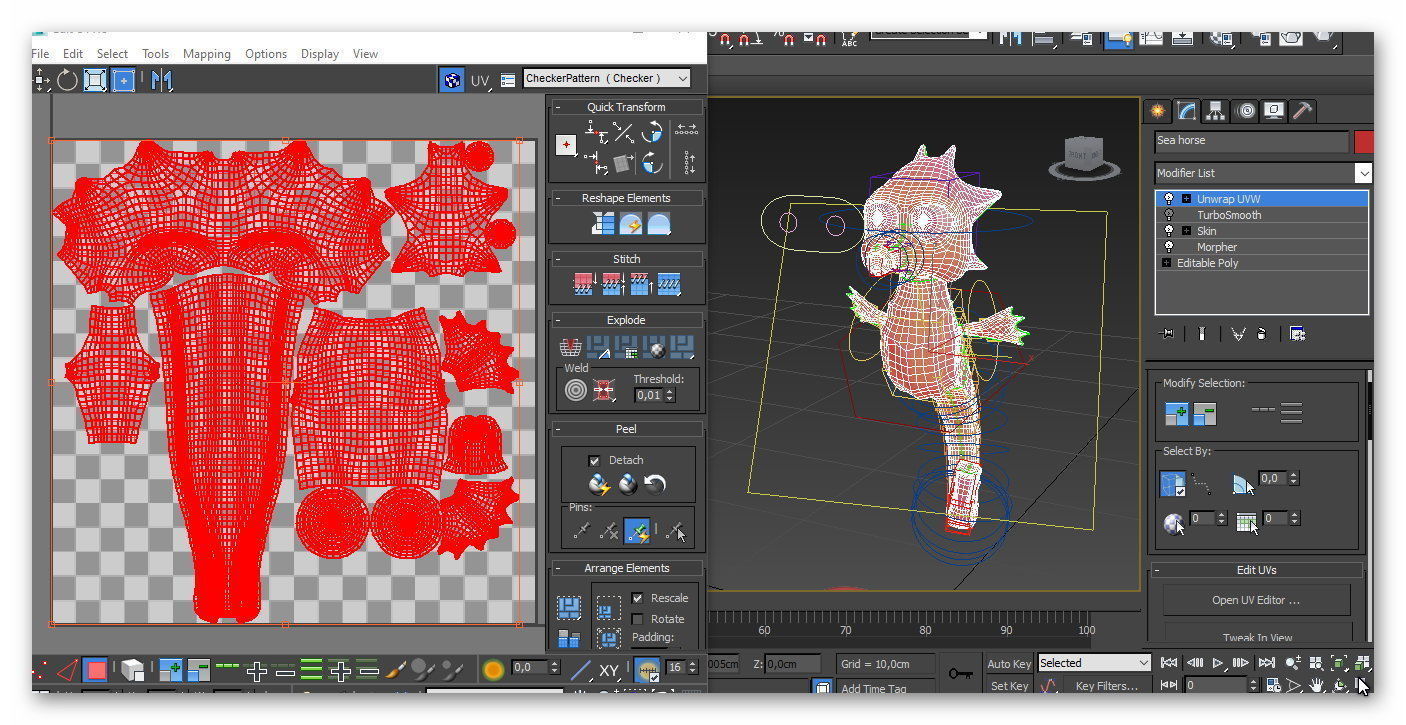The image size is (1406, 725).
Task: Click the Weld Selected icon with the red X
Action: click(x=603, y=391)
